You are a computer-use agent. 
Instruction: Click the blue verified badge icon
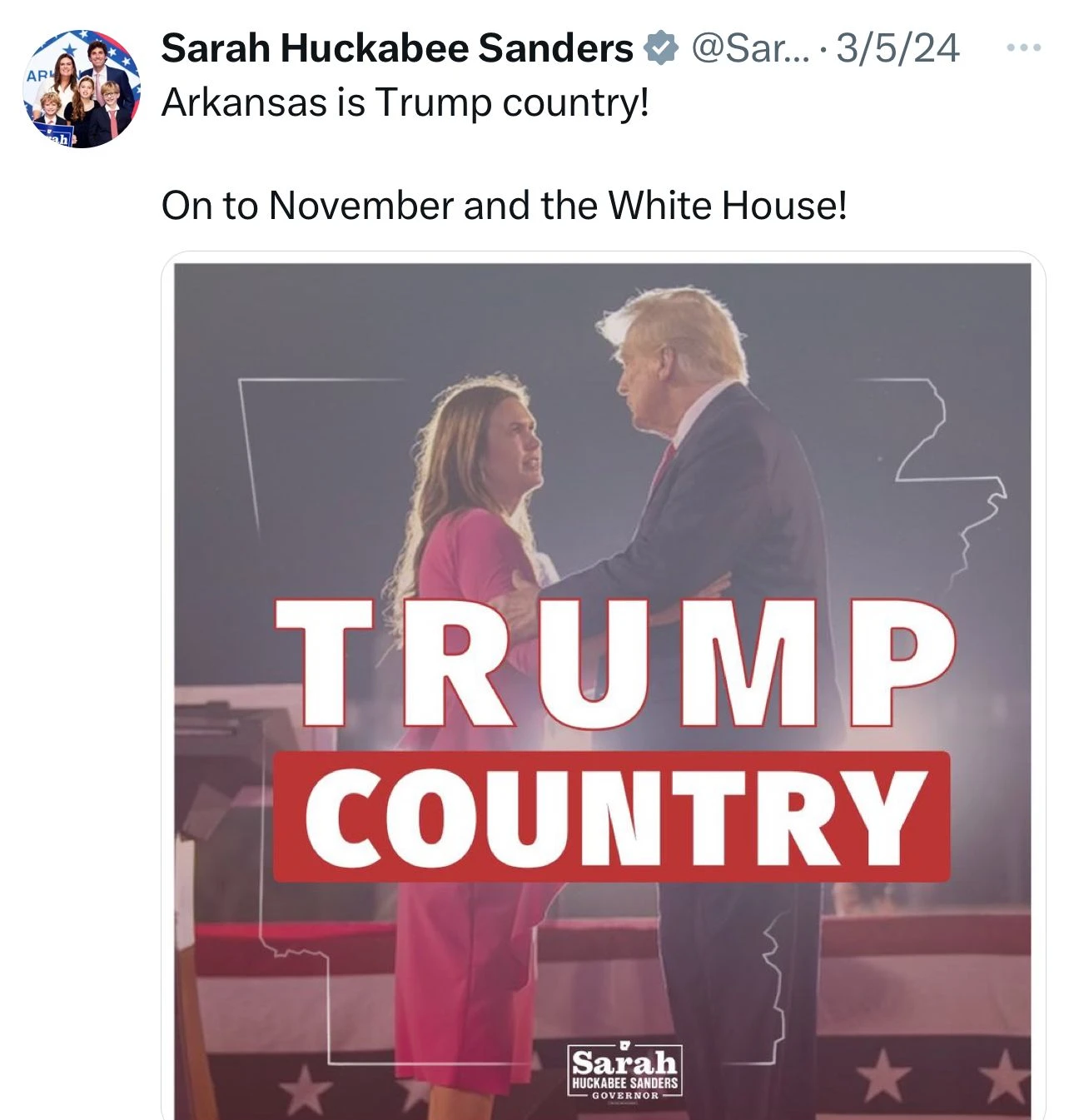tap(660, 48)
